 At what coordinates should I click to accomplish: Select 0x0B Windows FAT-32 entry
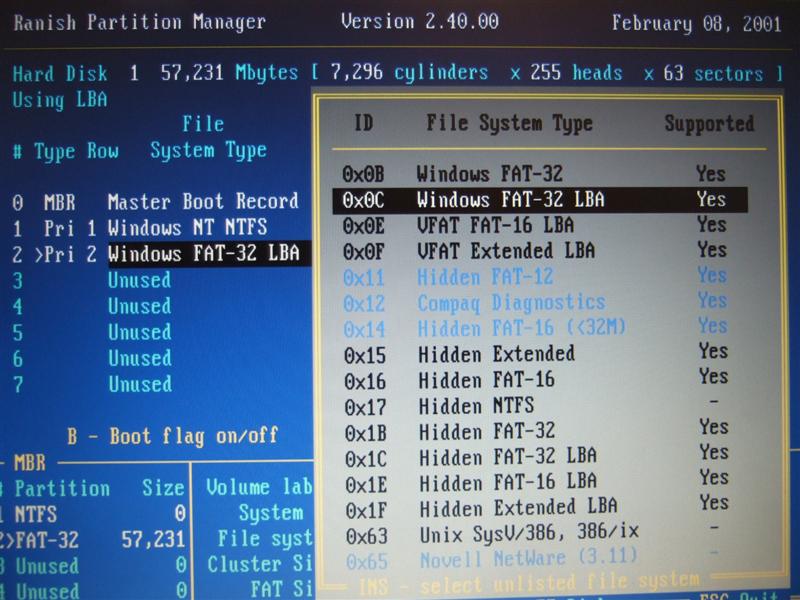[x=534, y=174]
